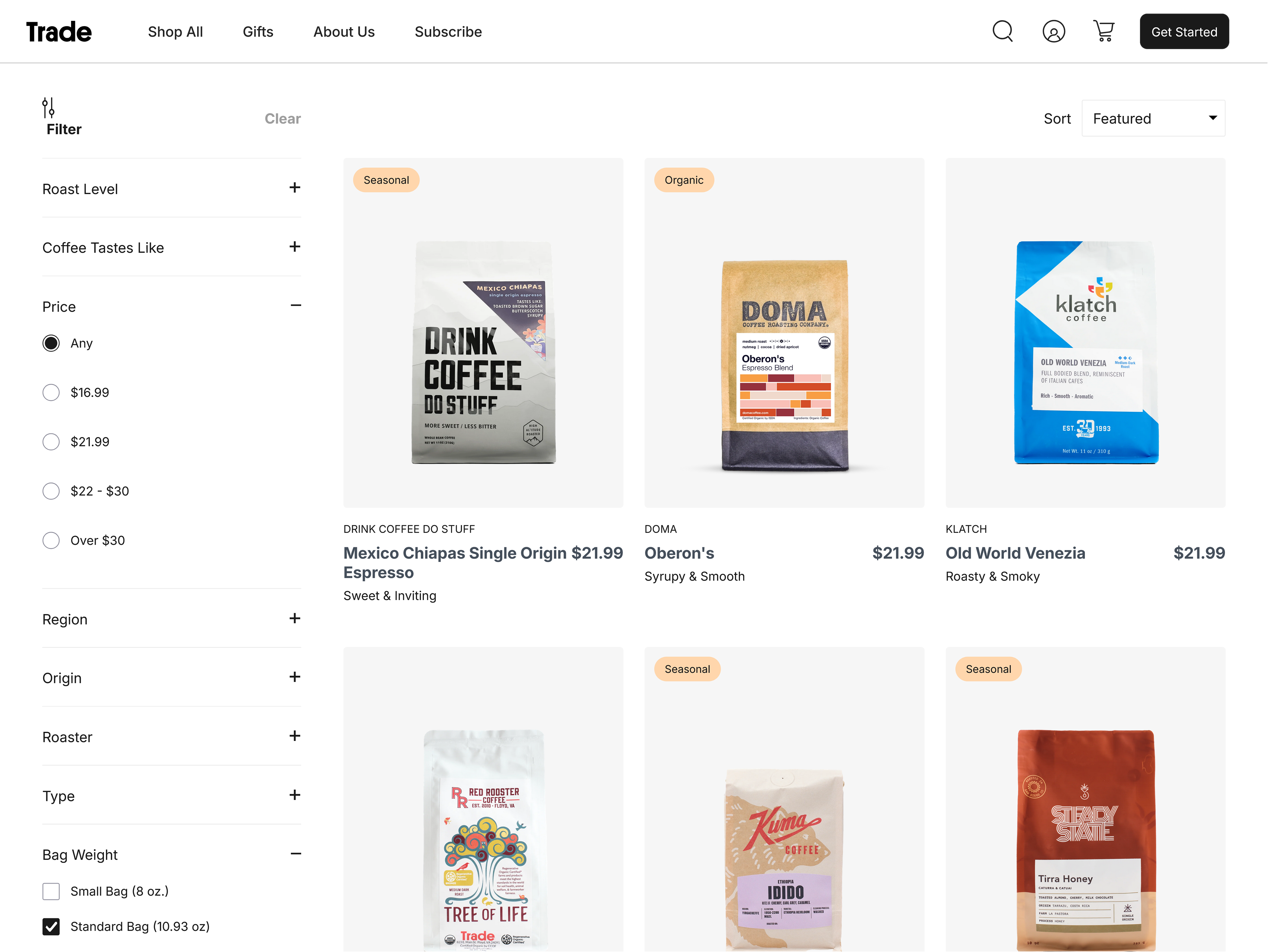Select the $16.99 price radio button

[x=51, y=393]
